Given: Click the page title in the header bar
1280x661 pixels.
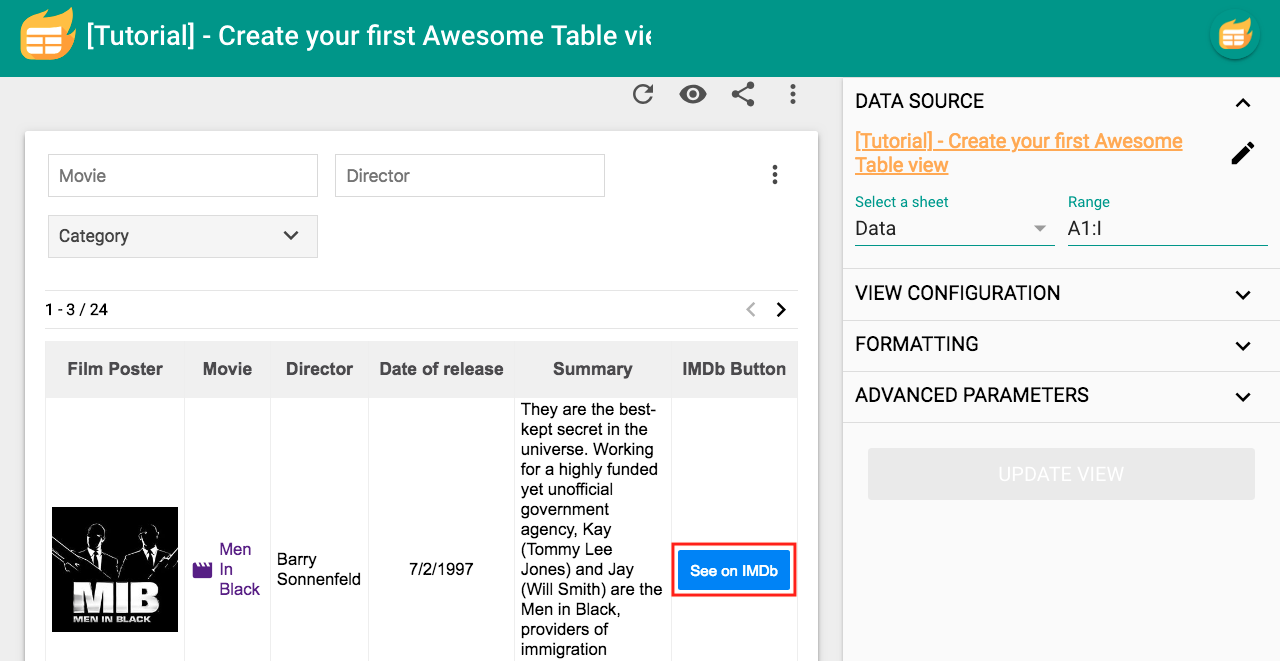Looking at the screenshot, I should pyautogui.click(x=369, y=36).
